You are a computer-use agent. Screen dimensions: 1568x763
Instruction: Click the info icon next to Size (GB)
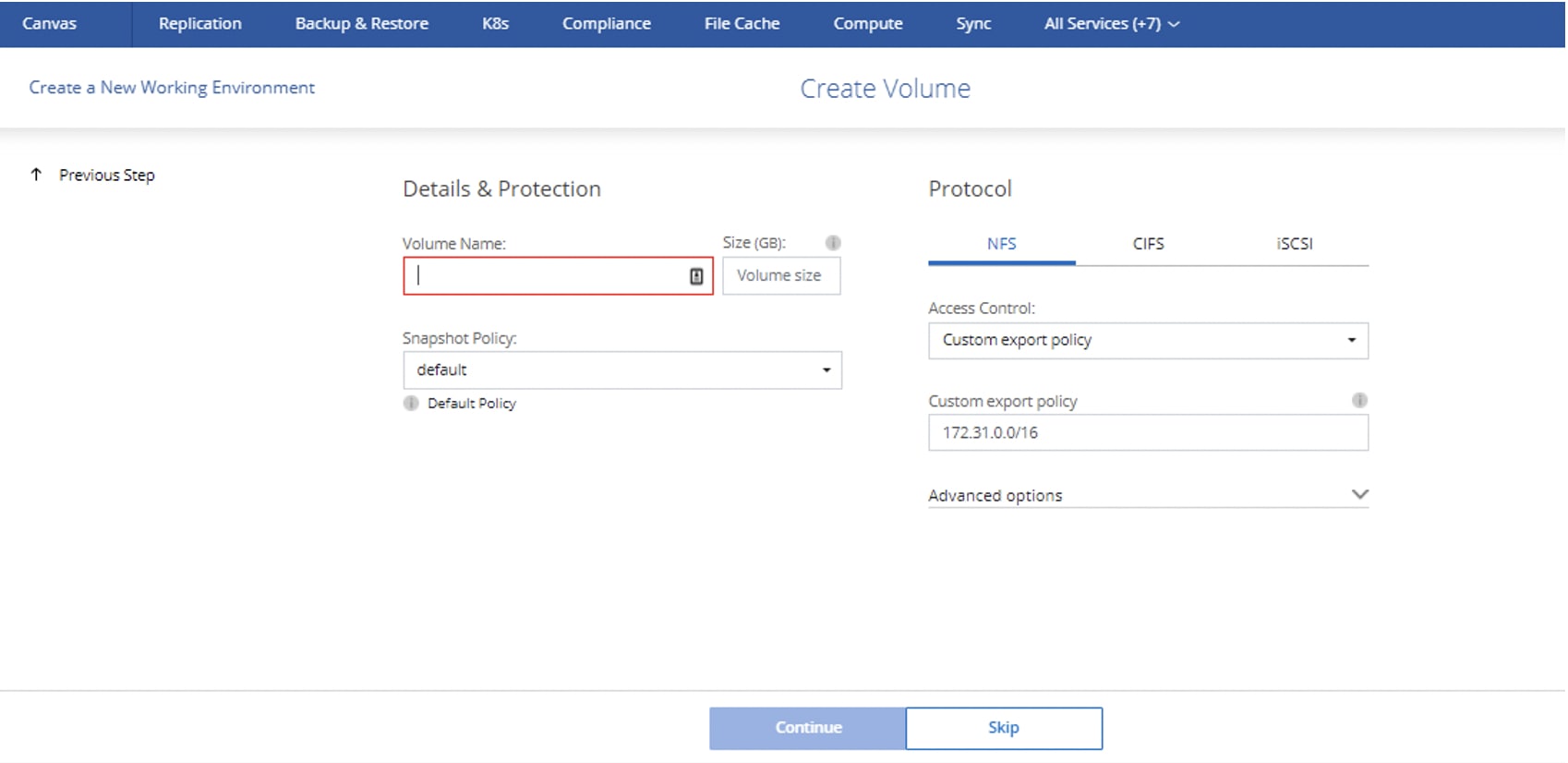pos(832,243)
